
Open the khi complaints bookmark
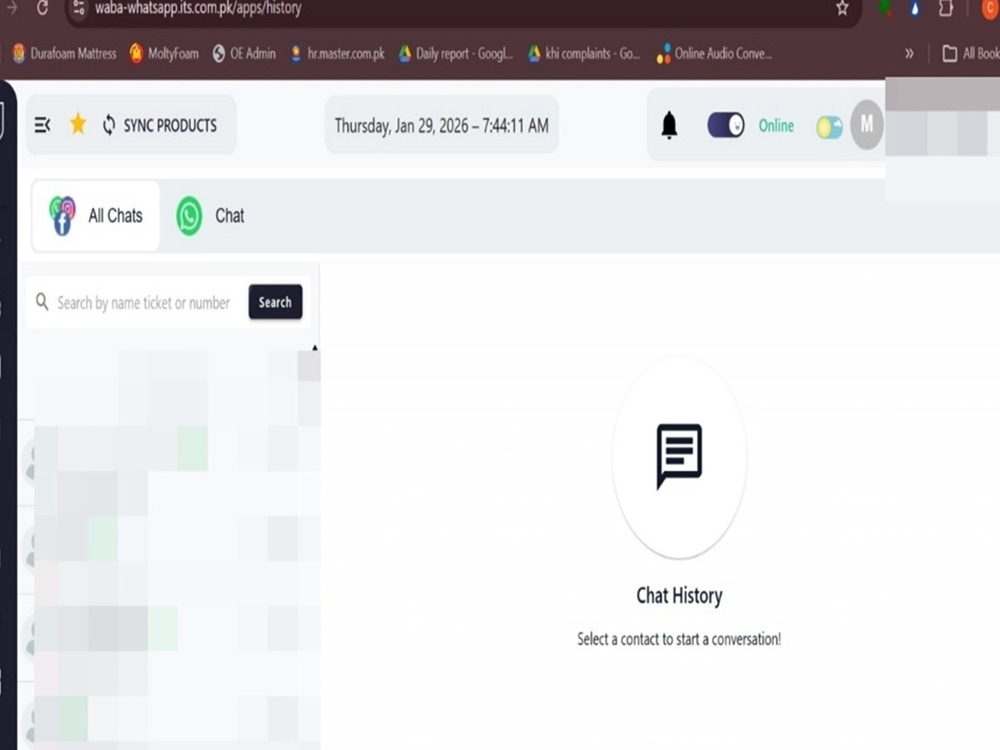click(584, 54)
